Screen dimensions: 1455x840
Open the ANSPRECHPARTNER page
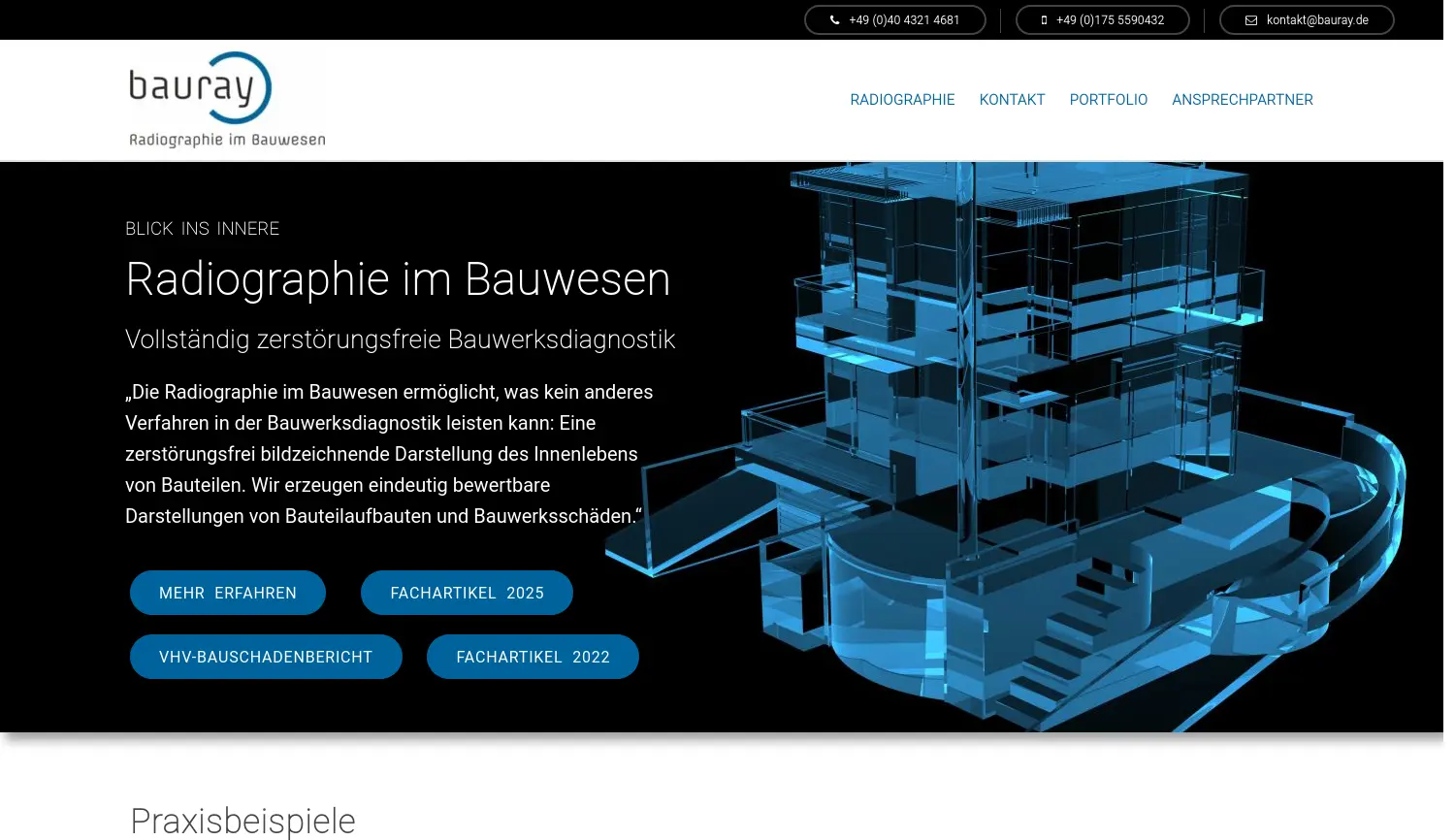point(1243,99)
